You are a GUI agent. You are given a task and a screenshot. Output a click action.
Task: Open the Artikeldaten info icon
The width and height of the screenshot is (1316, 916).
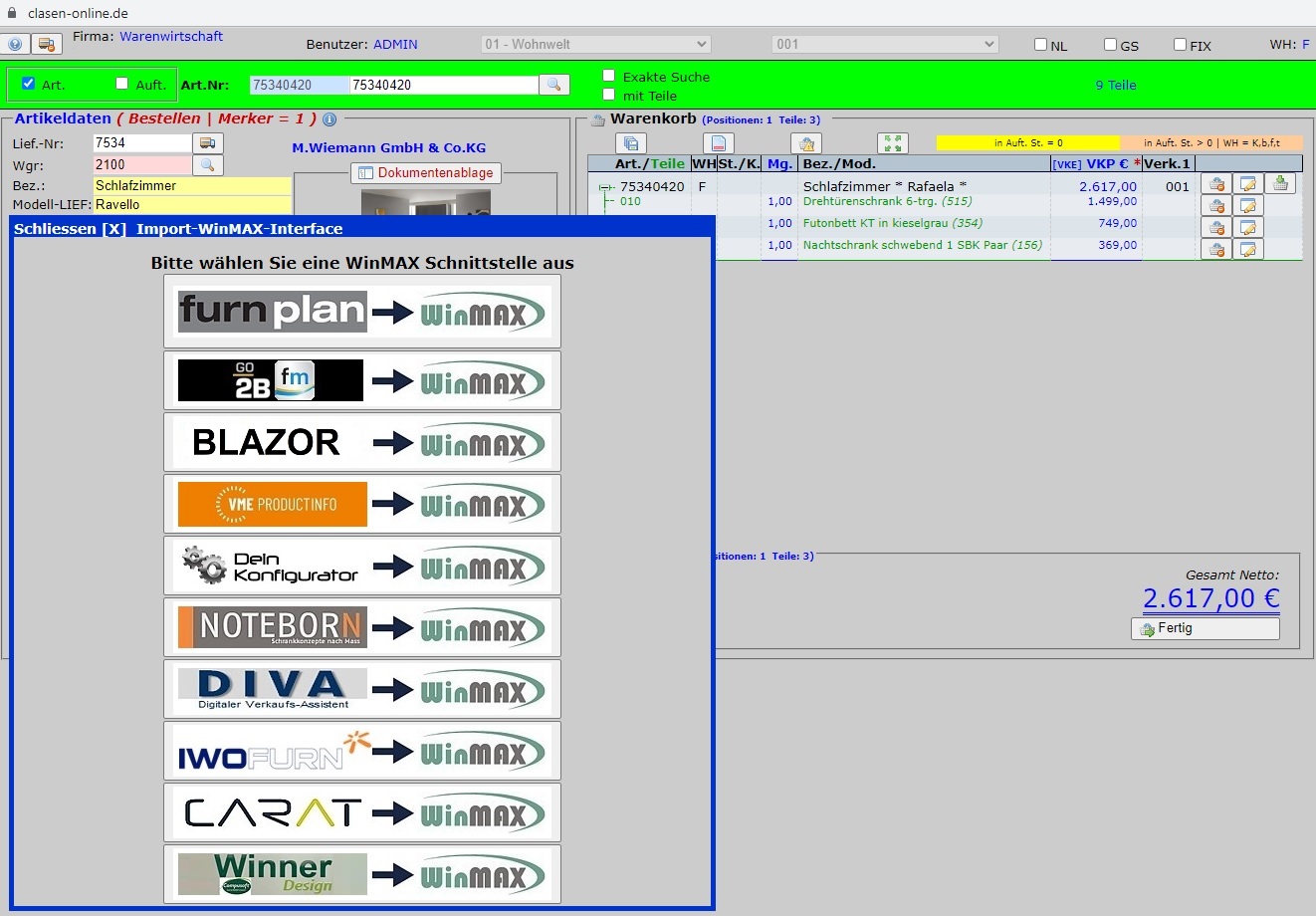329,119
